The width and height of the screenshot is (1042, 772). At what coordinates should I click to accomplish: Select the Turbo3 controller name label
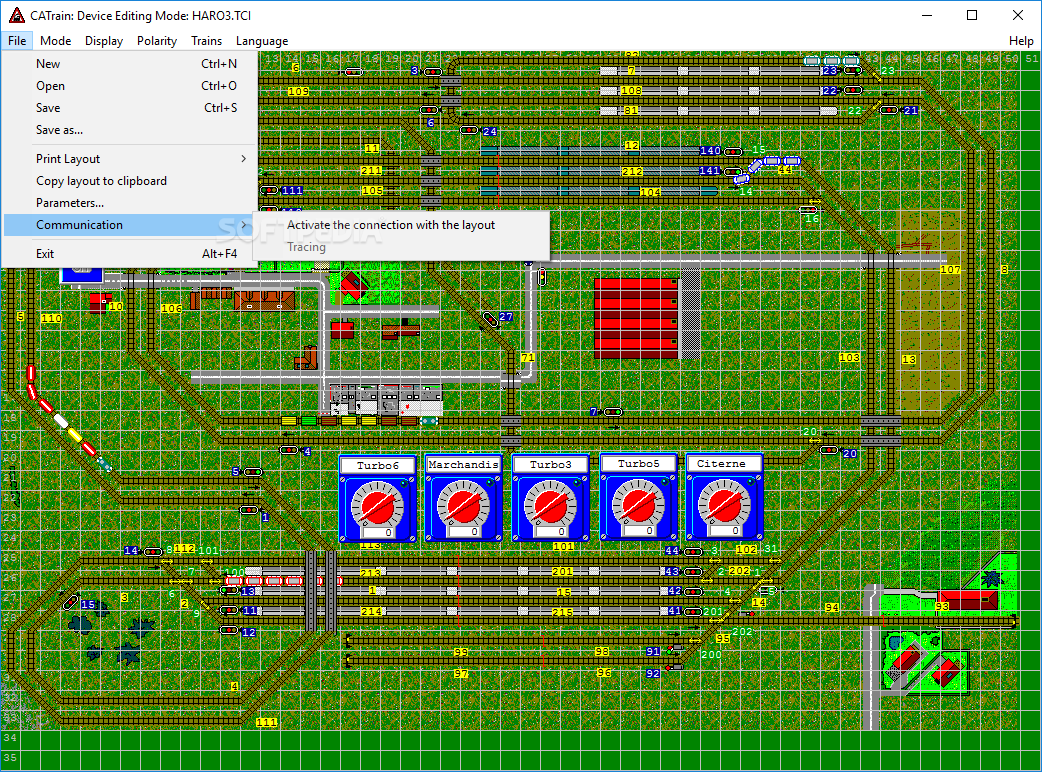tap(550, 464)
